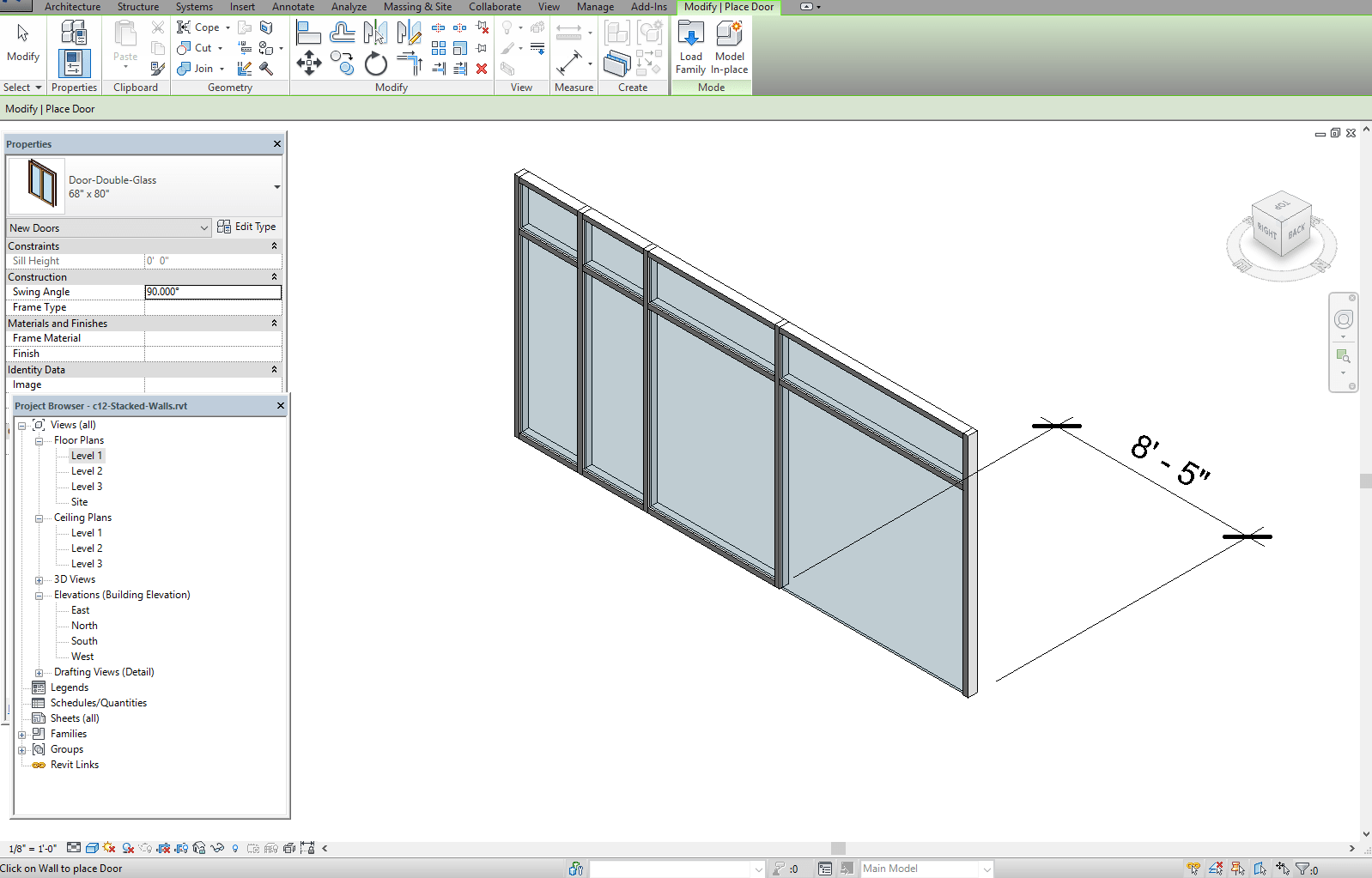Click the Scale tool icon

point(460,48)
